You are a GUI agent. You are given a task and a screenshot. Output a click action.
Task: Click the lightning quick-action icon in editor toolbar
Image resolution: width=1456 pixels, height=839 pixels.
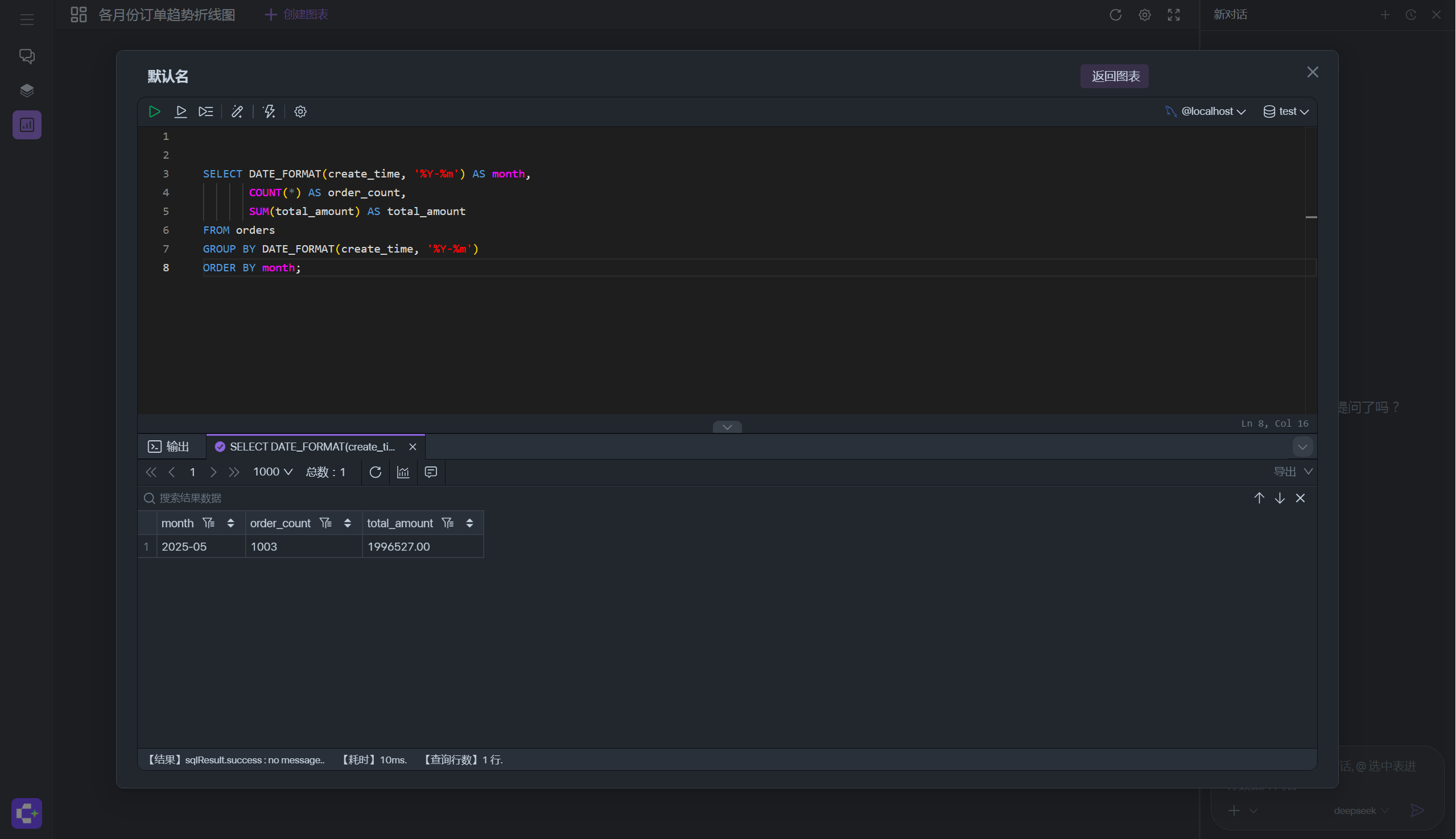pyautogui.click(x=269, y=112)
